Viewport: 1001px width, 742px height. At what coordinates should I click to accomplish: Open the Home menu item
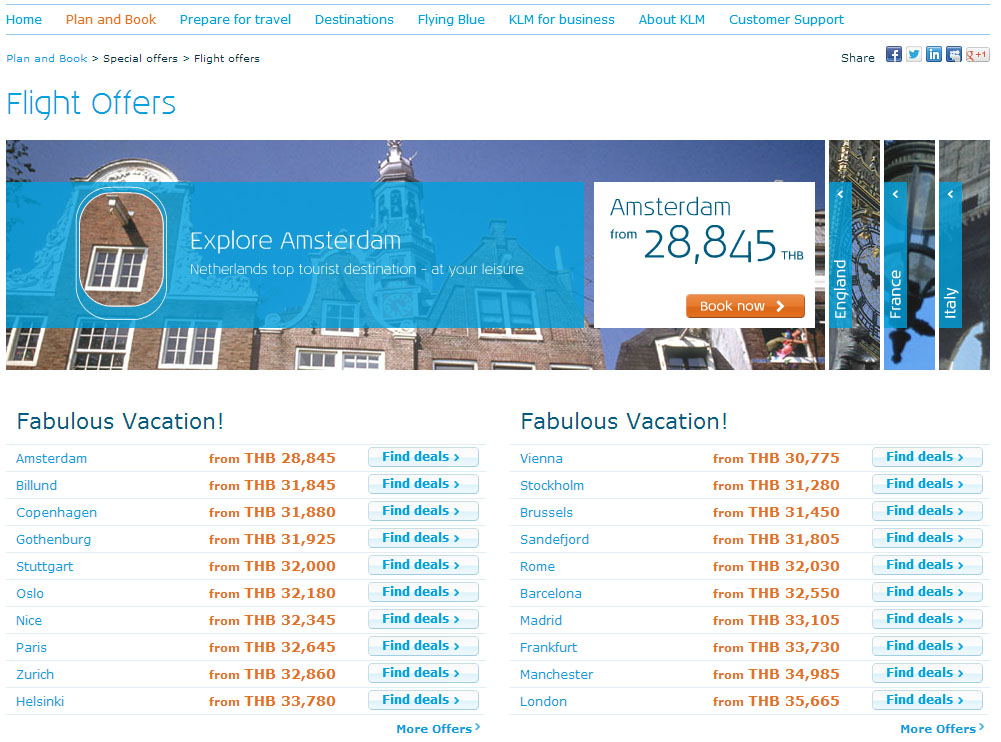(x=24, y=20)
